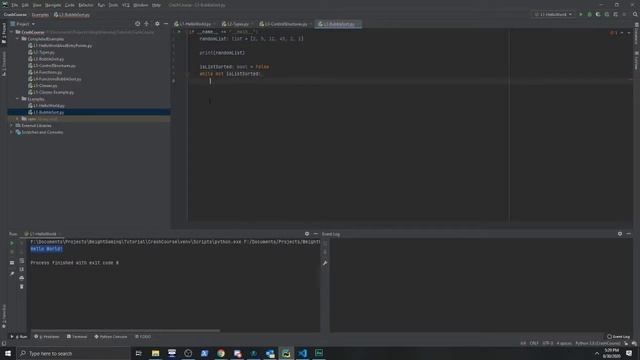Click the Run tool window button at bottom
Image resolution: width=640 pixels, height=360 pixels.
(x=19, y=337)
